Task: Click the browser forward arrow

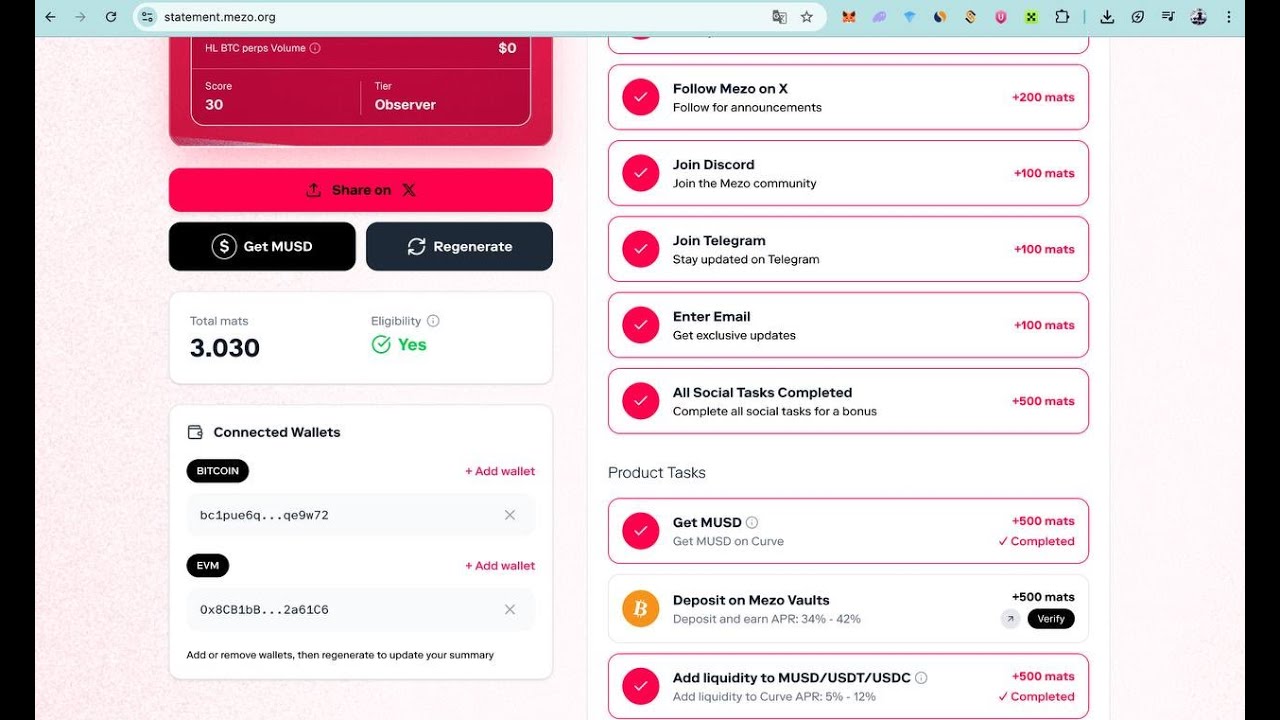Action: [81, 17]
